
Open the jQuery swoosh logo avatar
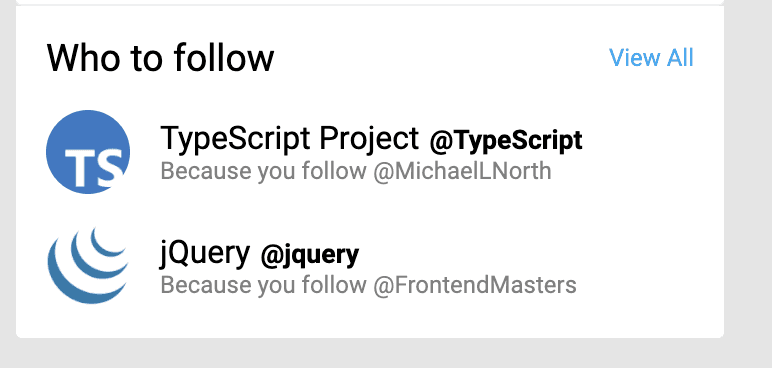pos(88,265)
